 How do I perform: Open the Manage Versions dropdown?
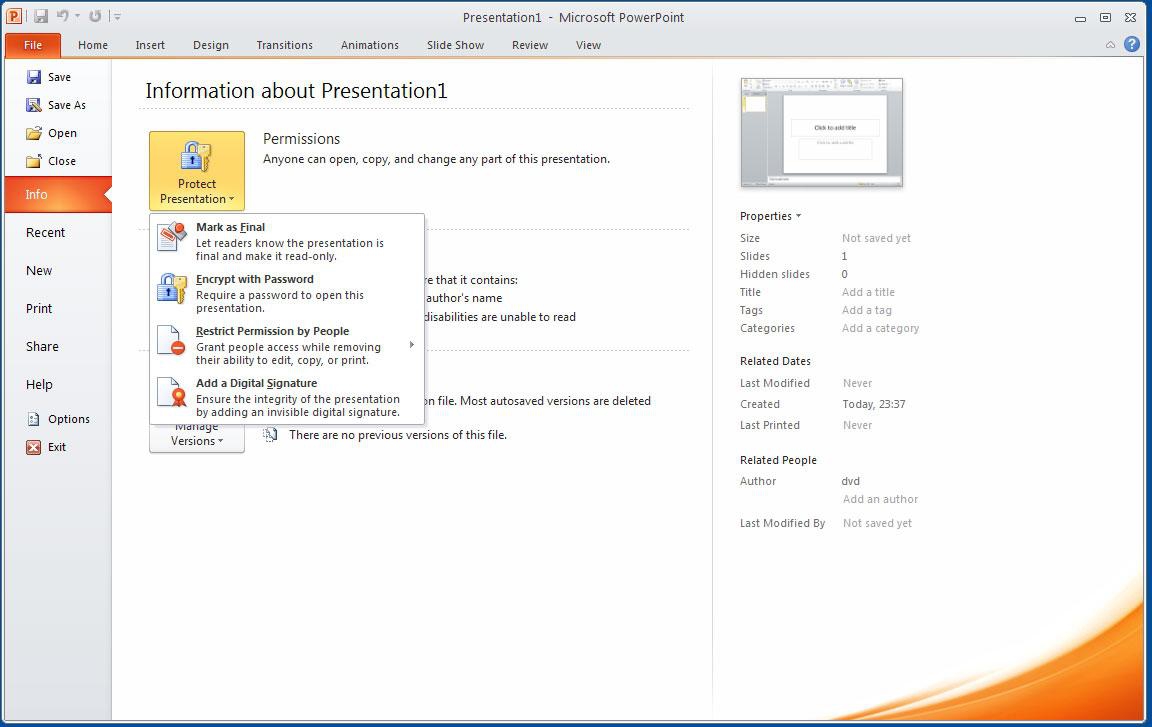[x=197, y=438]
